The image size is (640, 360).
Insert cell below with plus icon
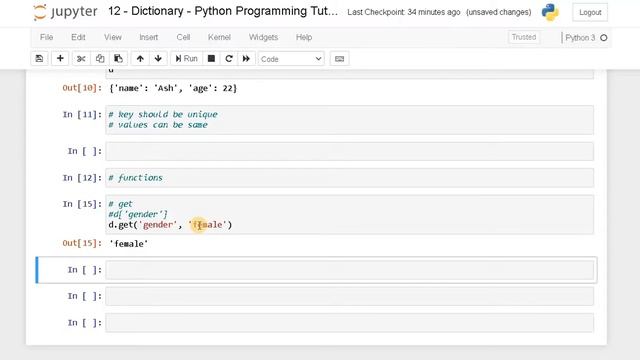[60, 59]
